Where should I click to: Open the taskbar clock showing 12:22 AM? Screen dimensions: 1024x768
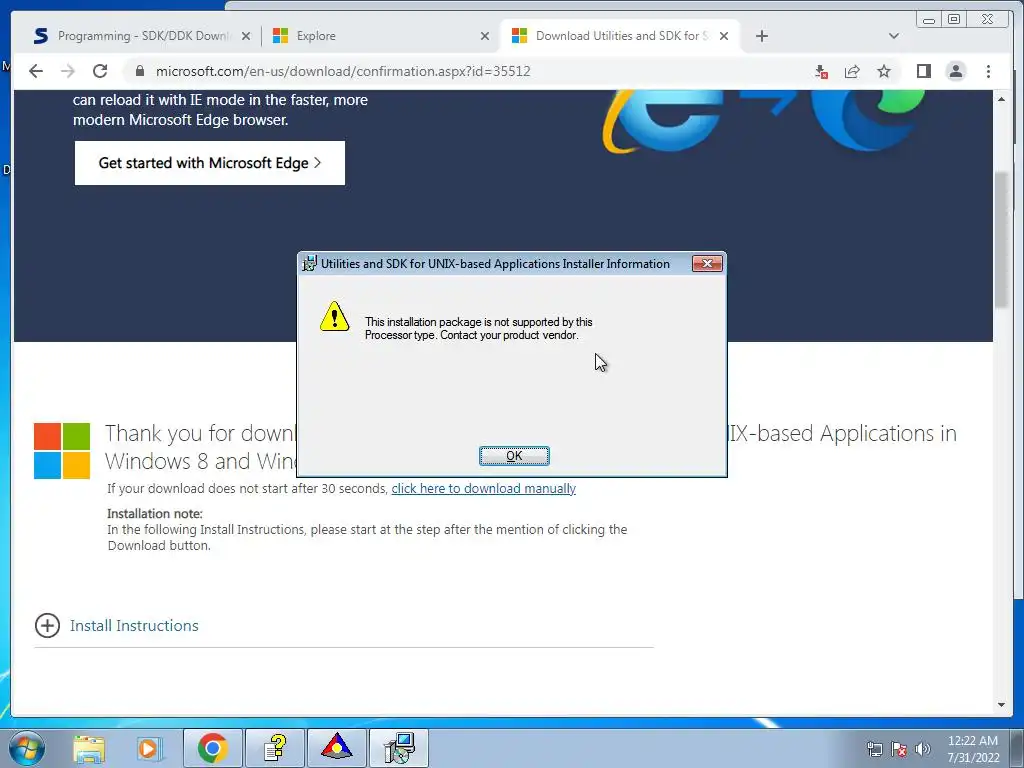point(973,749)
